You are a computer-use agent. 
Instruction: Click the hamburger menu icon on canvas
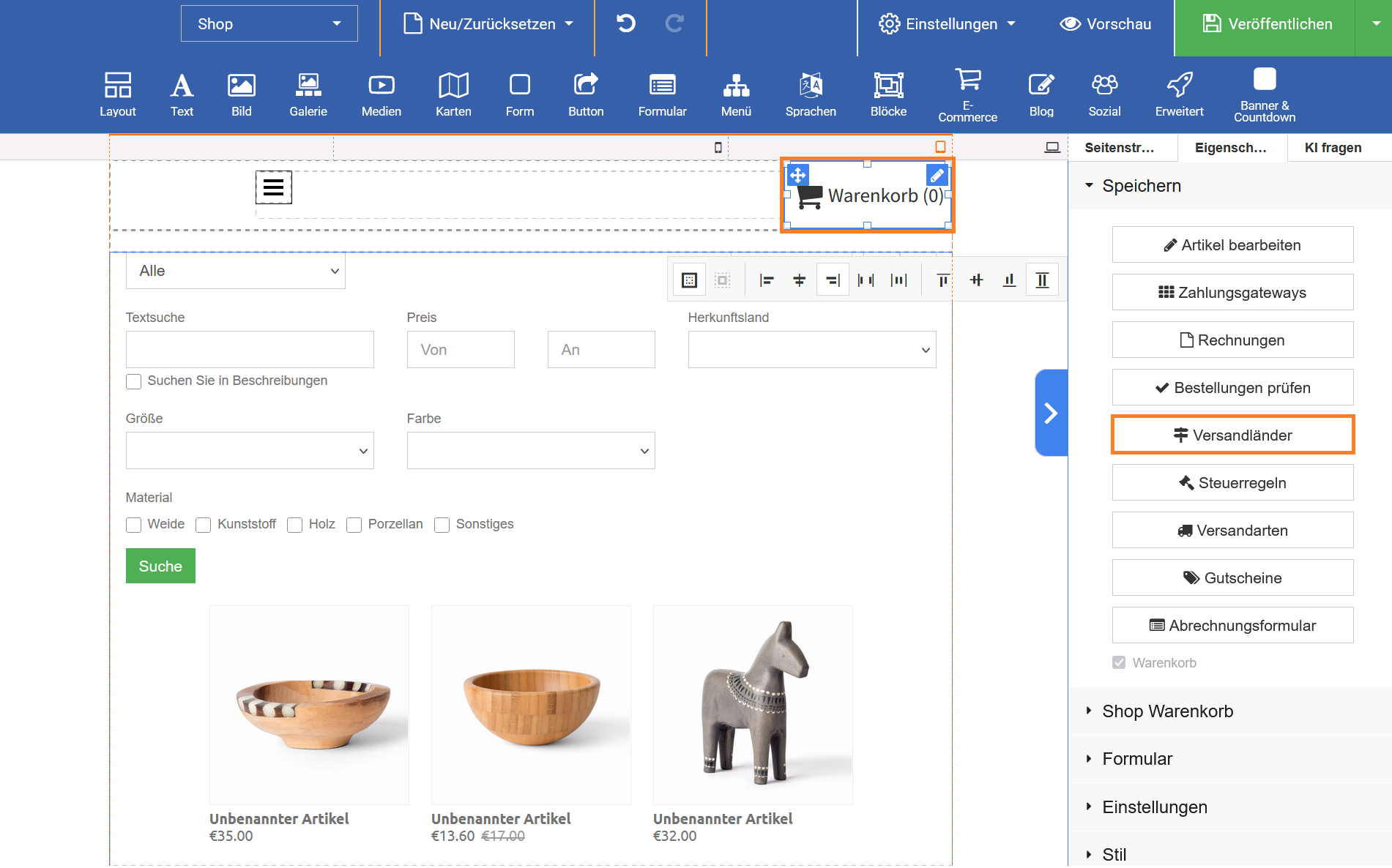click(274, 187)
